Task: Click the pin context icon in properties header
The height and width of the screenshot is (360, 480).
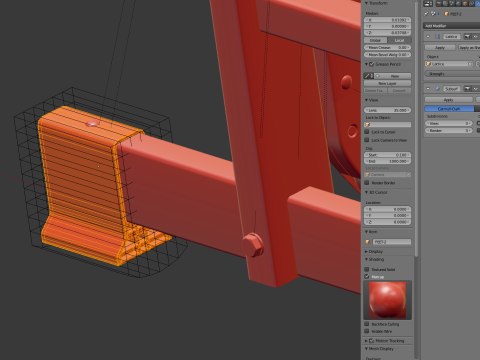Action: pyautogui.click(x=426, y=14)
